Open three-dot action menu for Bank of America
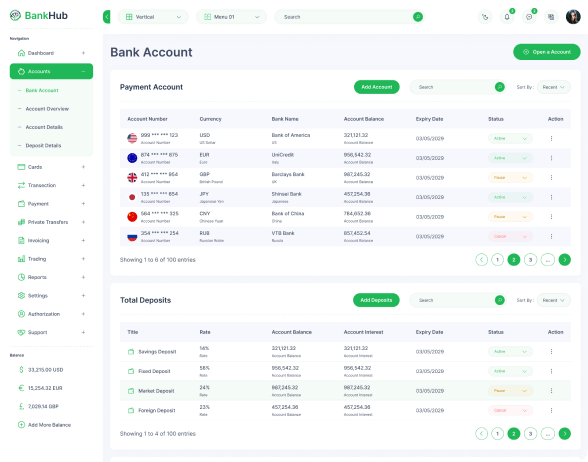Viewport: 588px width, 462px height. coord(551,138)
